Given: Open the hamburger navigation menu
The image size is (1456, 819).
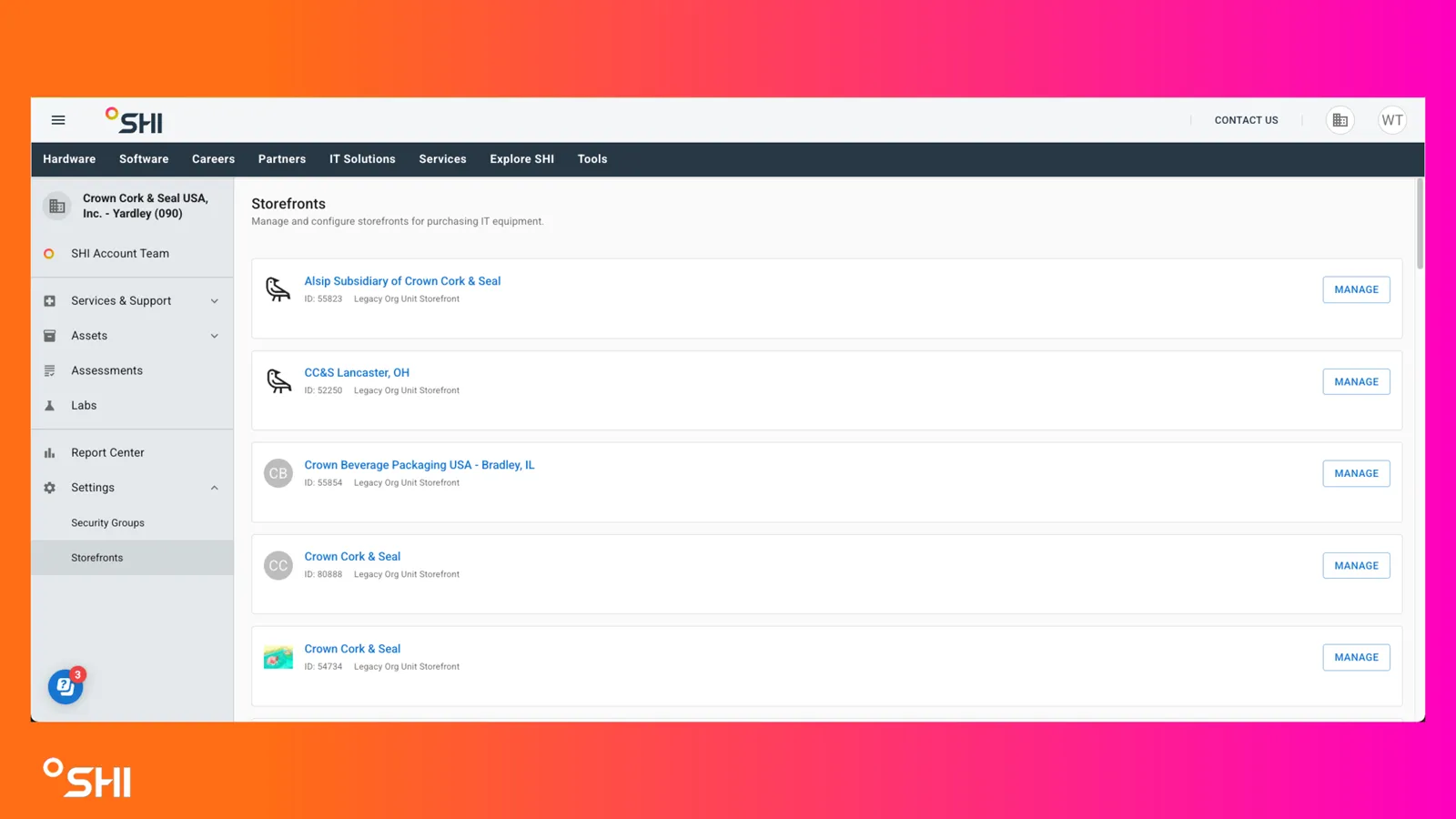Looking at the screenshot, I should (x=58, y=120).
